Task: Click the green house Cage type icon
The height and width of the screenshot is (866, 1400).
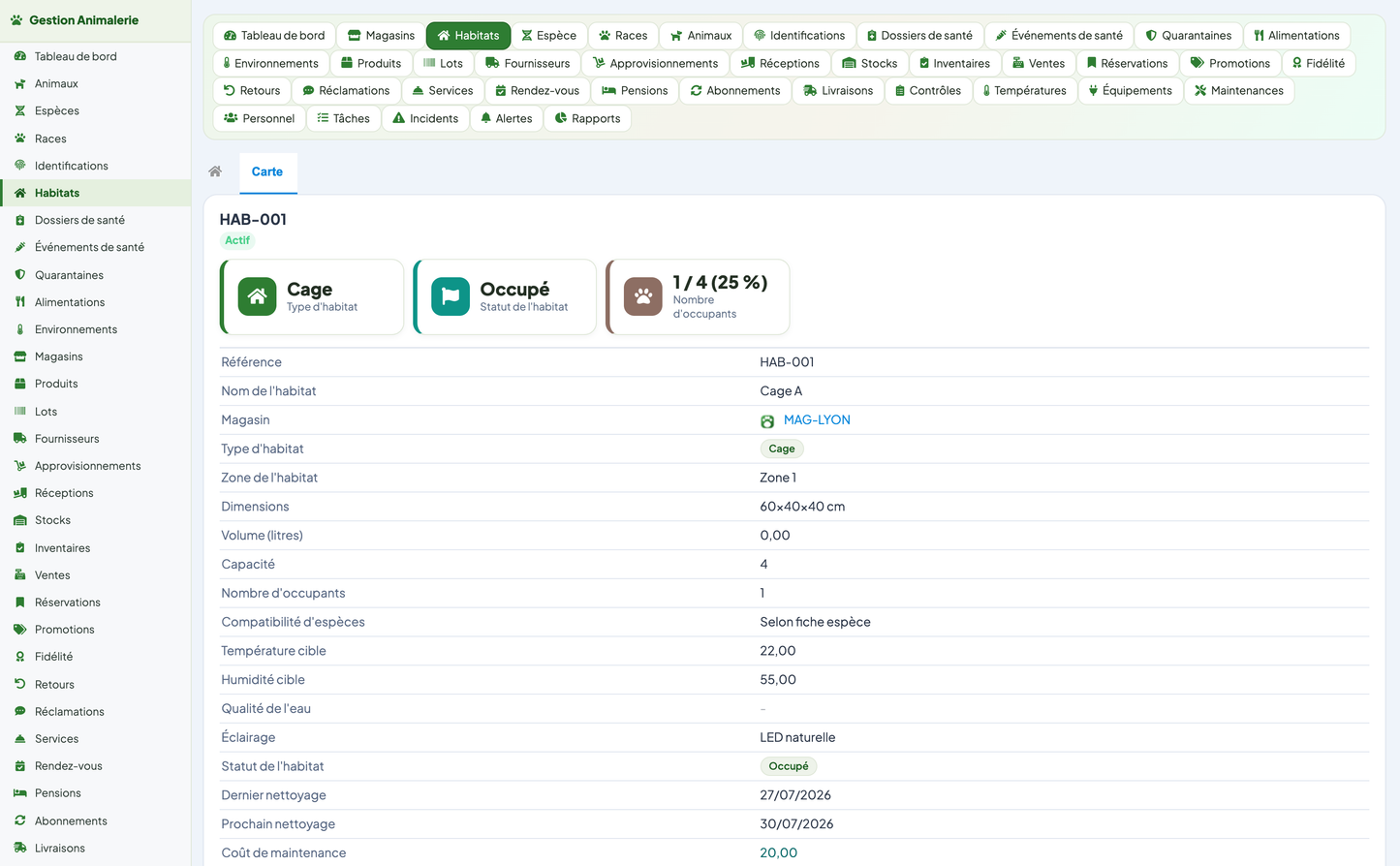Action: (x=257, y=296)
